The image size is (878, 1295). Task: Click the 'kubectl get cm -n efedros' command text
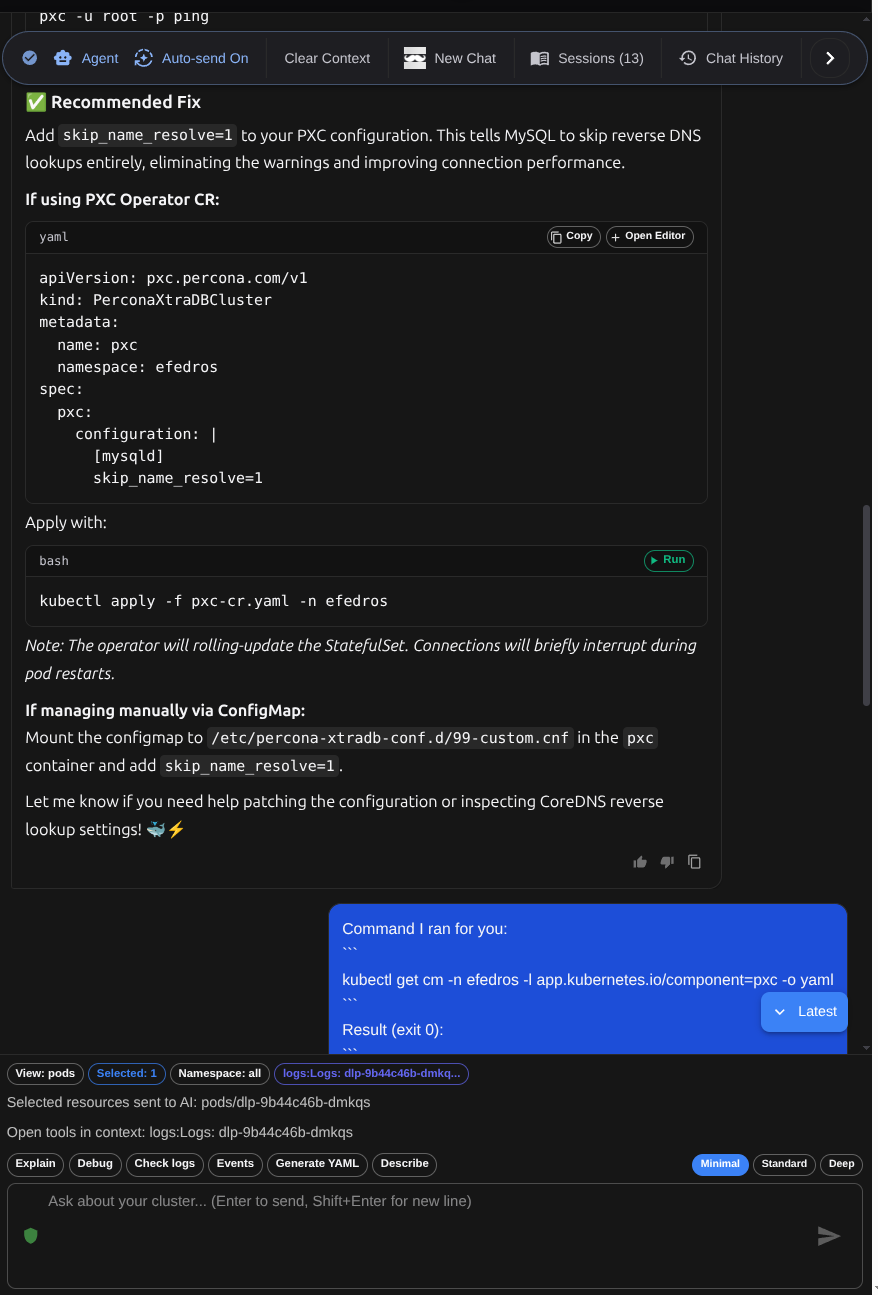(x=588, y=980)
